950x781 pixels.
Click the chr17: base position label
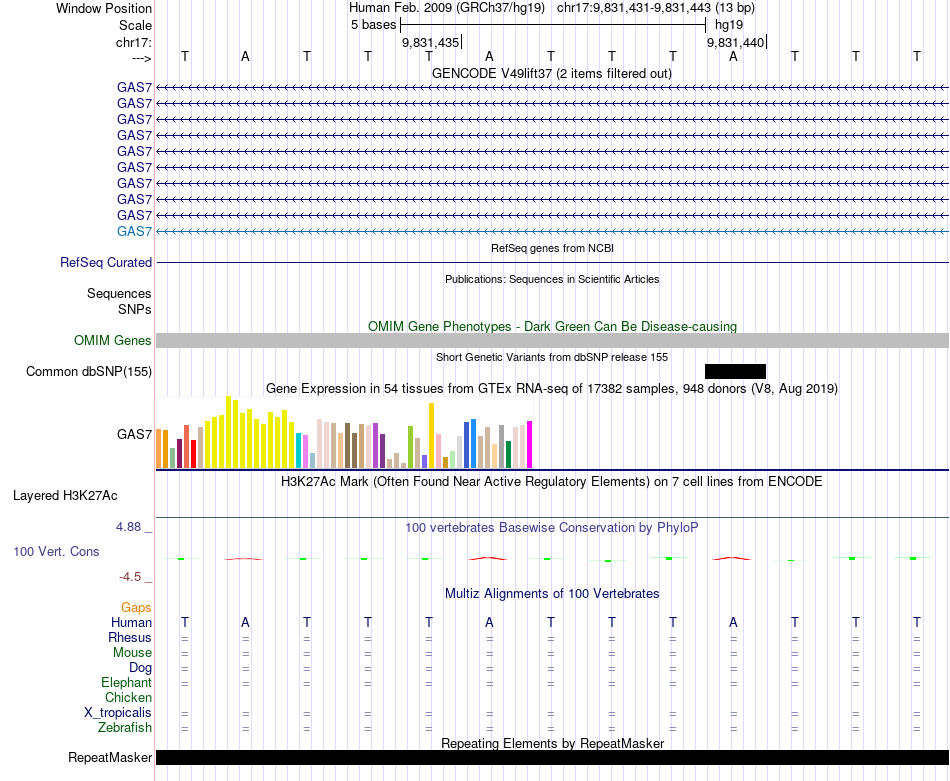[x=134, y=42]
